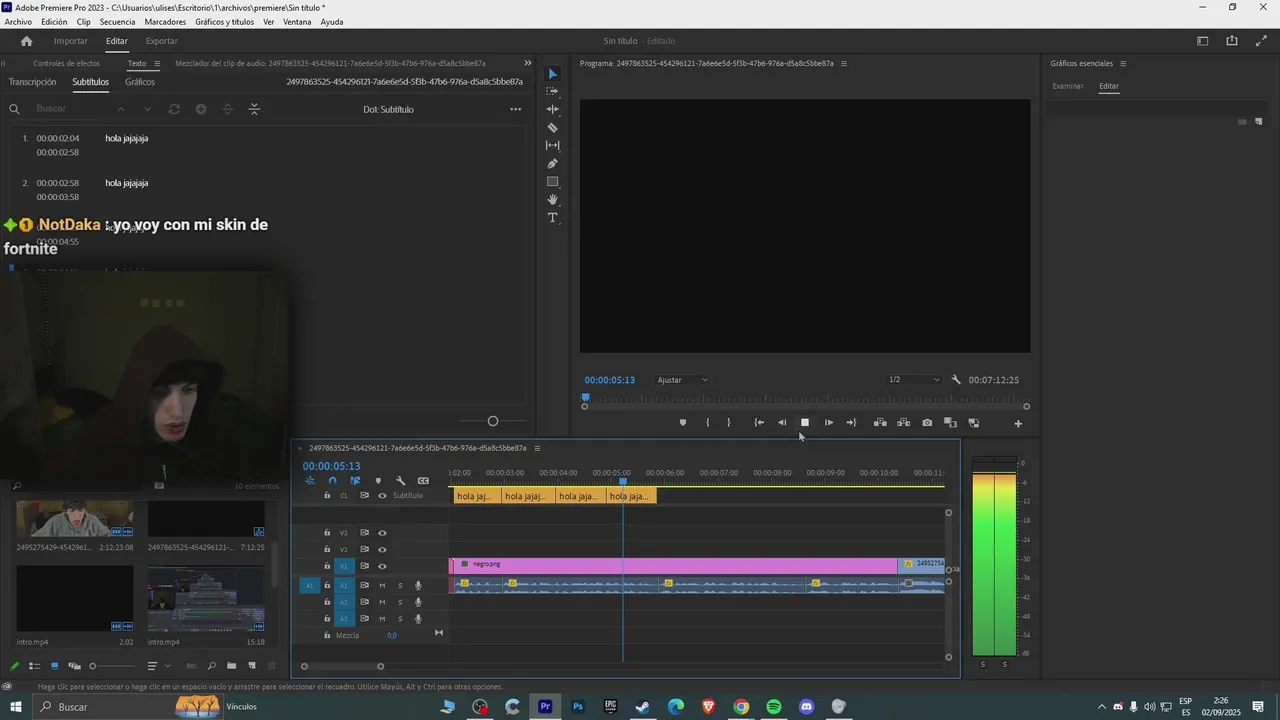
Task: Switch to Controles de efectos panel
Action: tap(66, 64)
